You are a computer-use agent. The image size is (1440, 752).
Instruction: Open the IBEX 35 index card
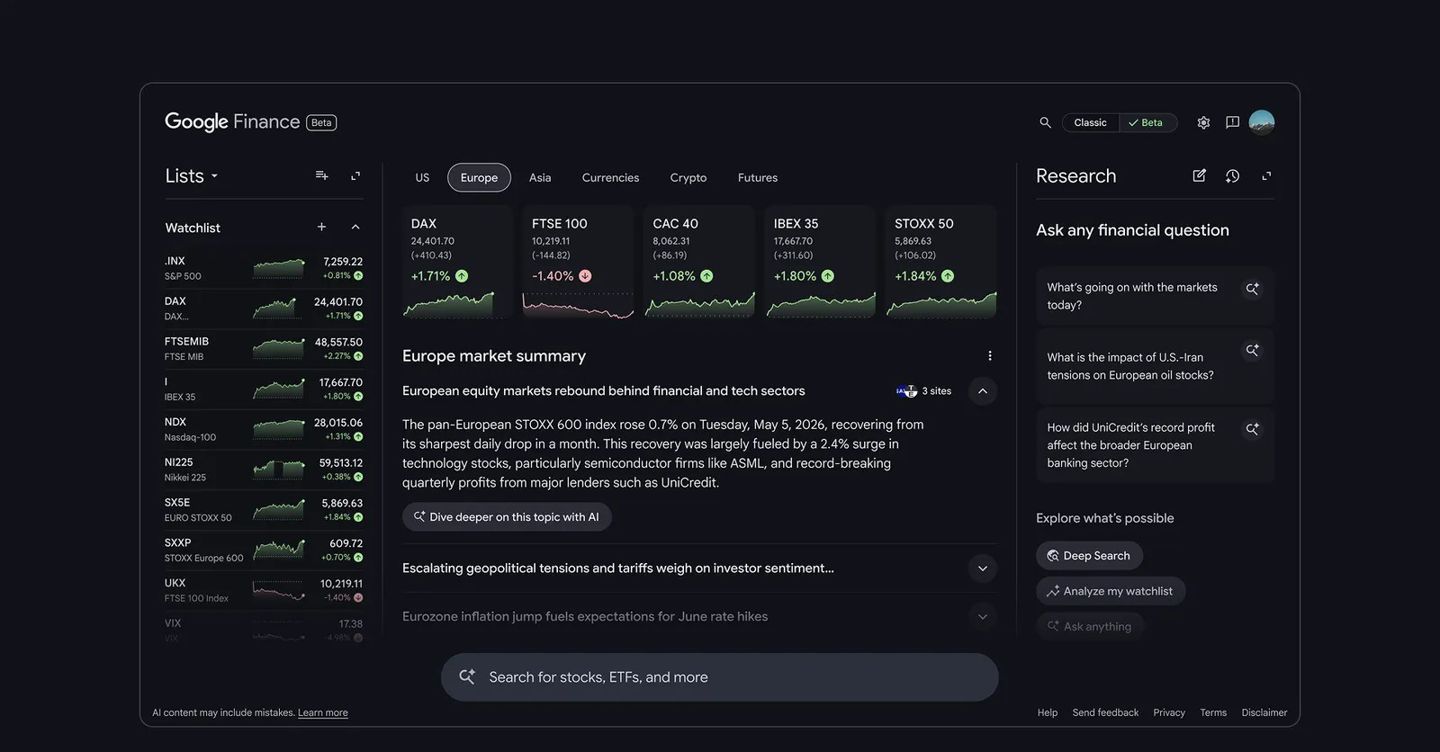pos(820,263)
